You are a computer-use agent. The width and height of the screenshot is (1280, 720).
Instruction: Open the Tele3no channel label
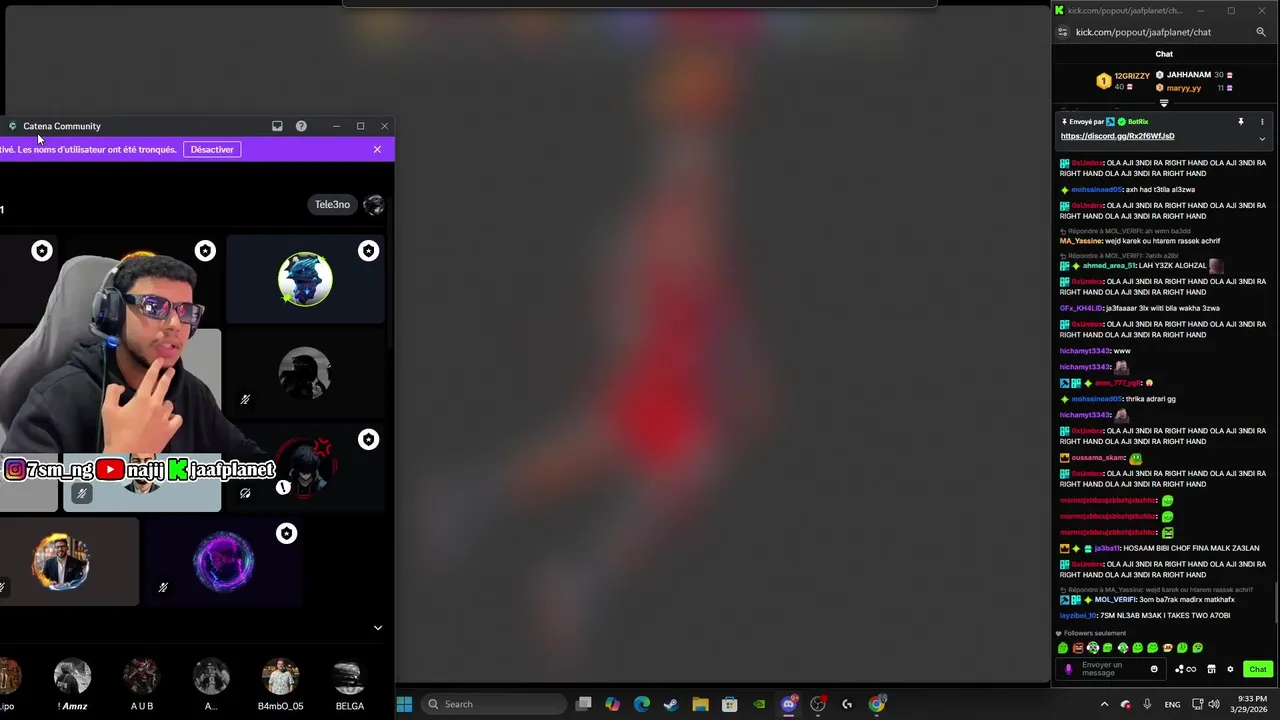[332, 205]
